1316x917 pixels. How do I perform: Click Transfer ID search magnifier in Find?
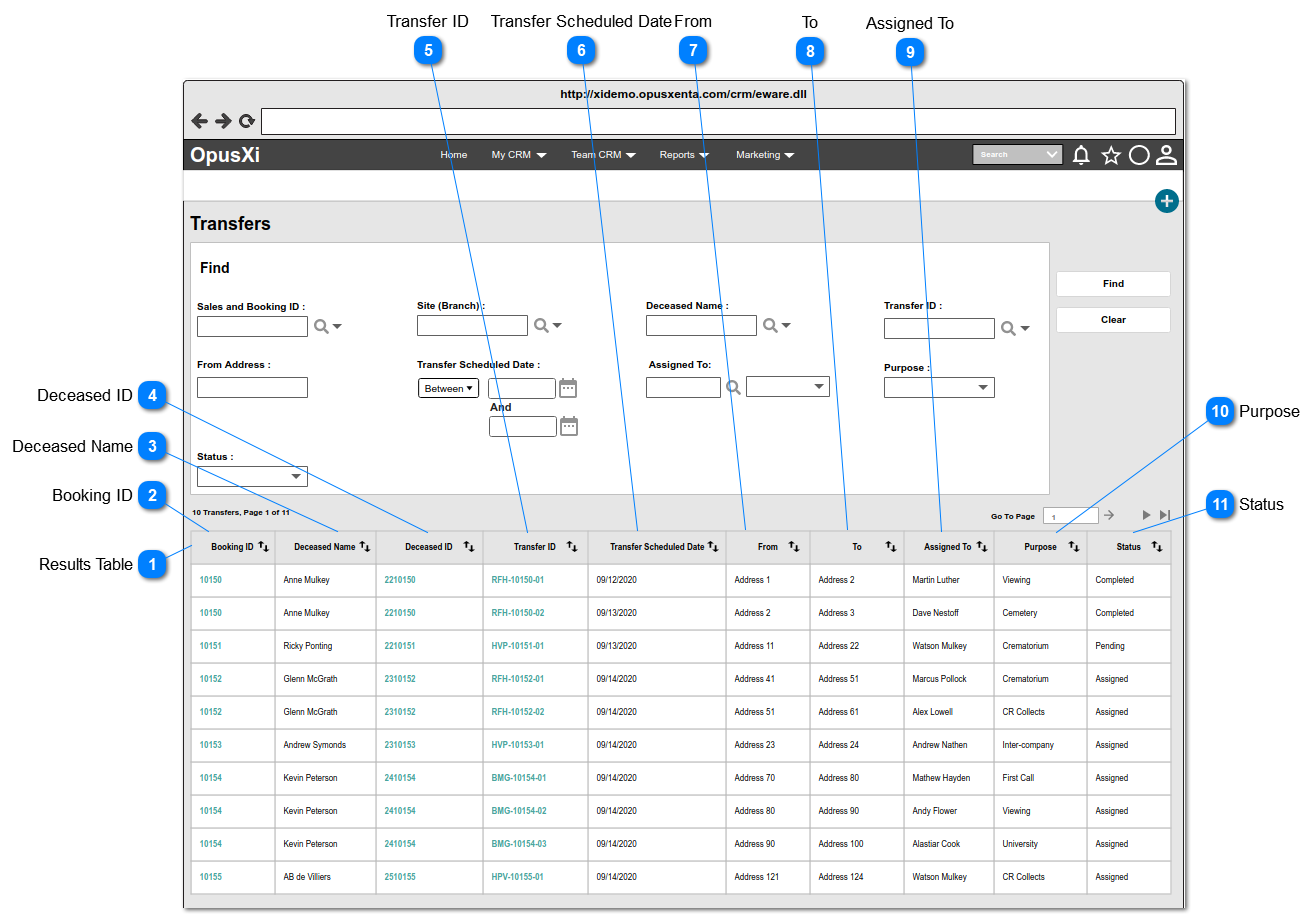click(1008, 328)
